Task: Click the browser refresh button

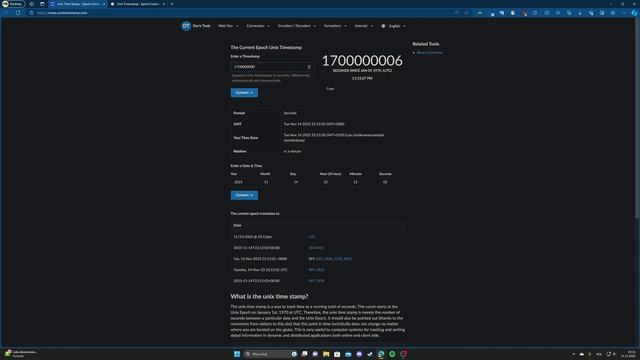Action: (x=18, y=13)
